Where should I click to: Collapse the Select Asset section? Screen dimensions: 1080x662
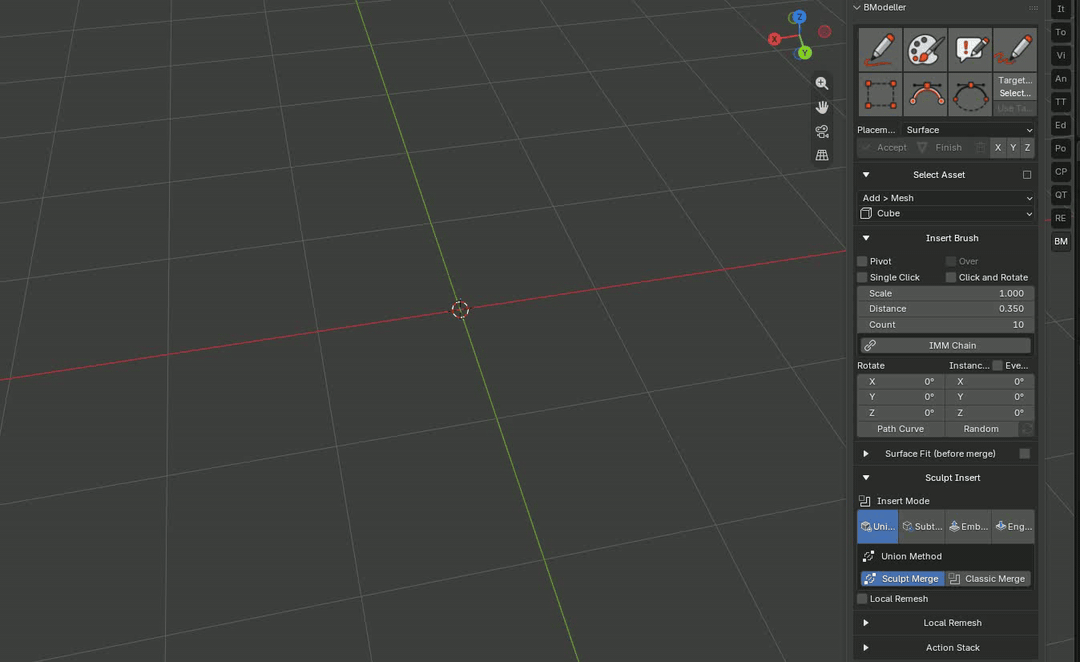point(866,175)
